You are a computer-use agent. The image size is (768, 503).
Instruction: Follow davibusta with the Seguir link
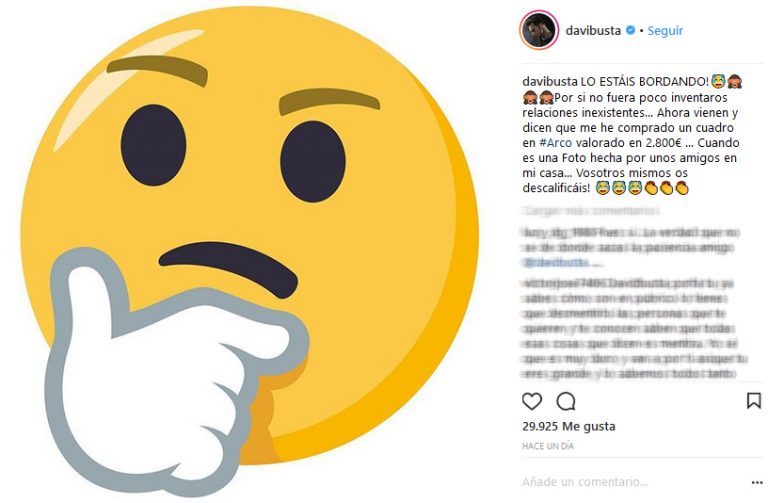[665, 30]
